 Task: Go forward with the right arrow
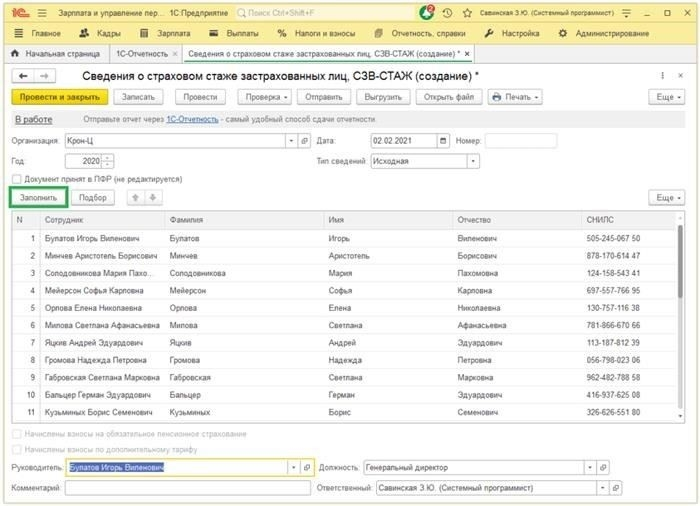[x=44, y=76]
